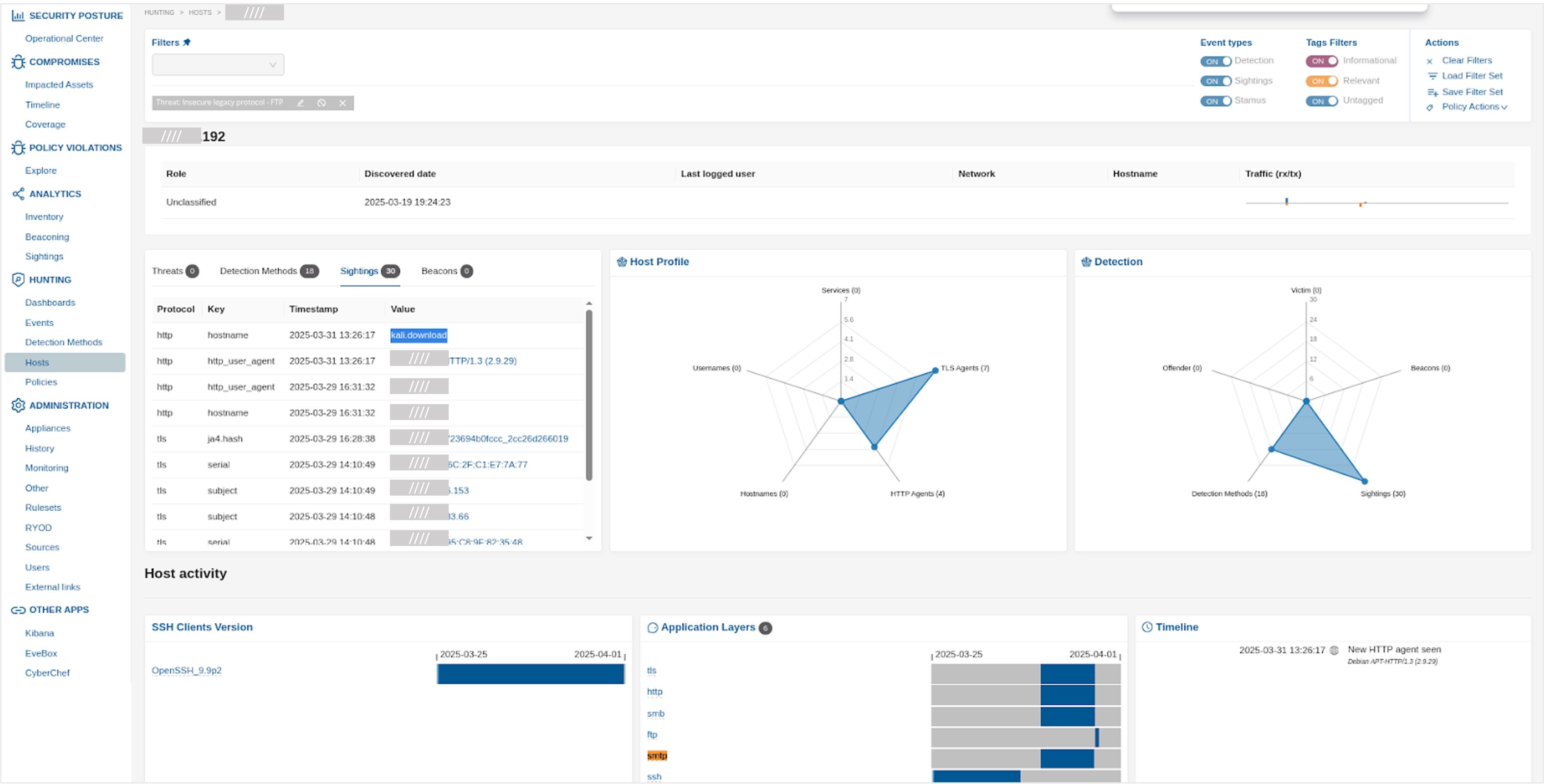
Task: Toggle the Stamus event switch
Action: pyautogui.click(x=1216, y=100)
